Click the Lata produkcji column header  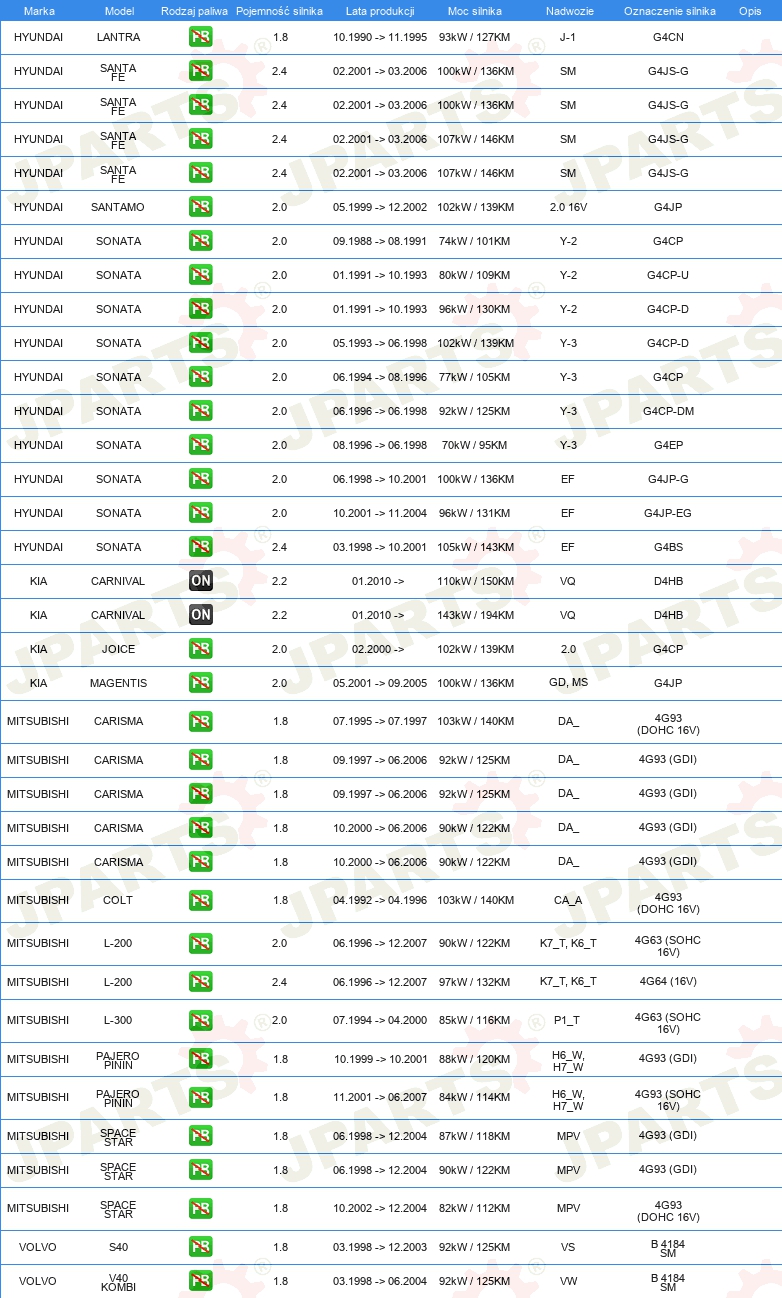380,10
